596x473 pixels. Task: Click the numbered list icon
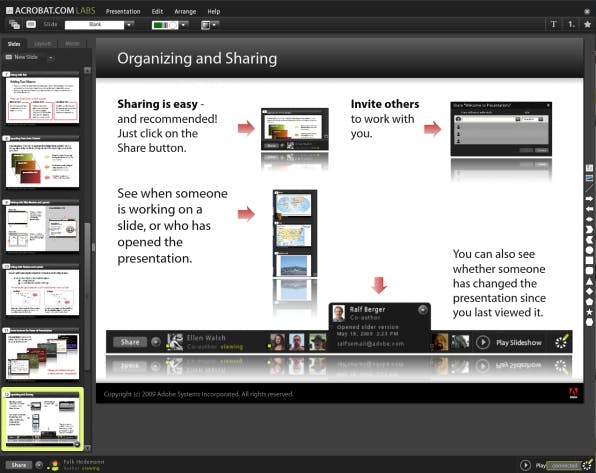(571, 24)
